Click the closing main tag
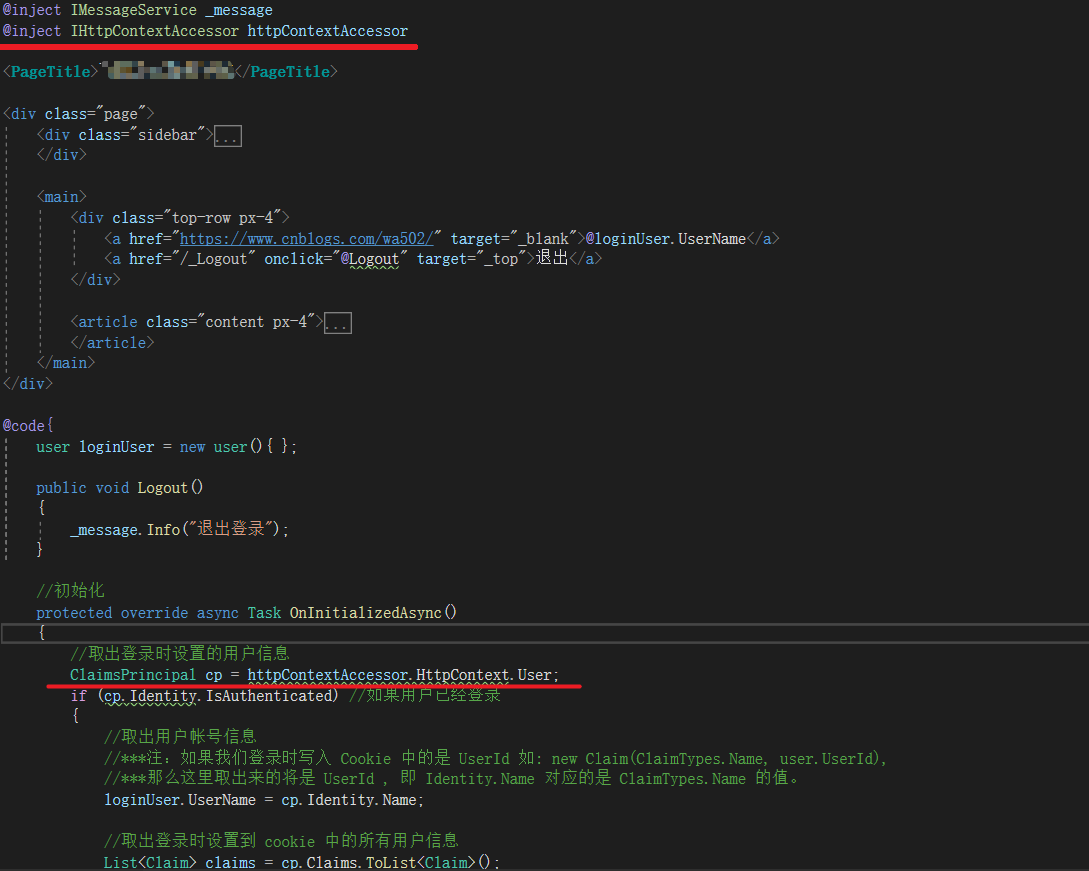The width and height of the screenshot is (1089, 871). 66,363
